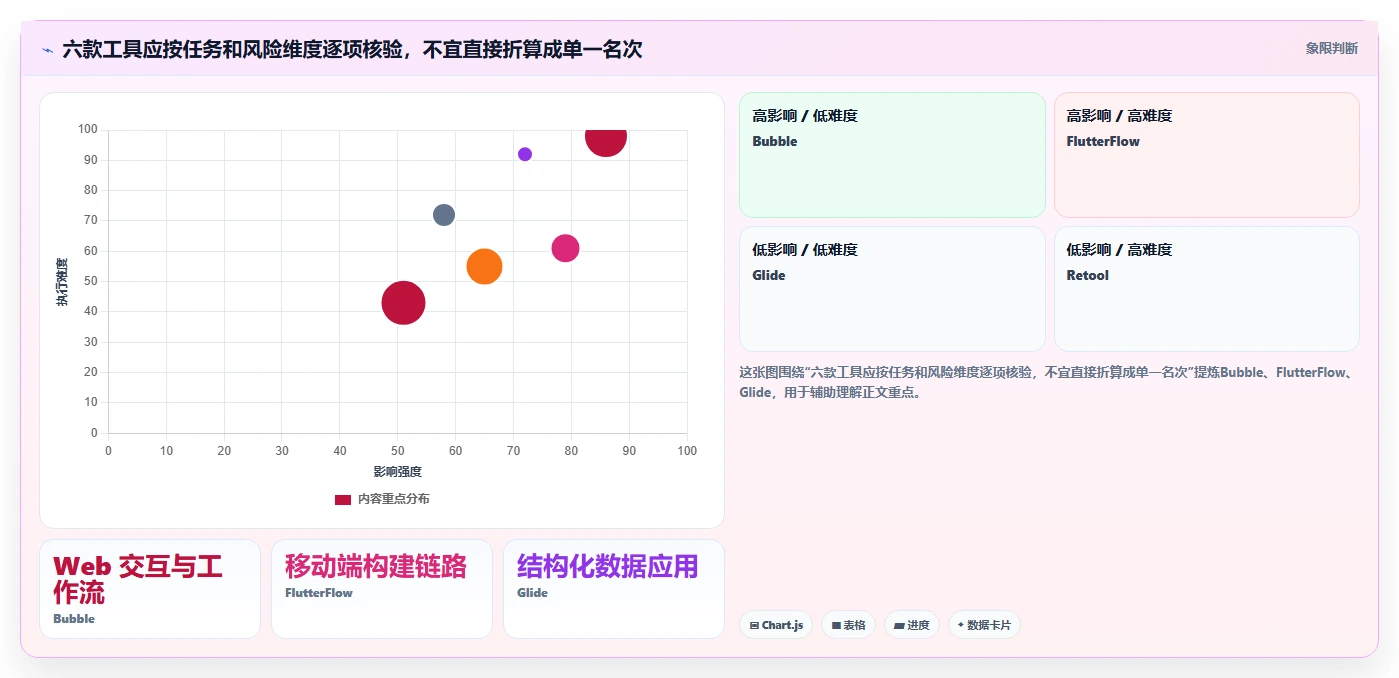Open the 低影响 / 低难度 Glide card

[x=892, y=289]
